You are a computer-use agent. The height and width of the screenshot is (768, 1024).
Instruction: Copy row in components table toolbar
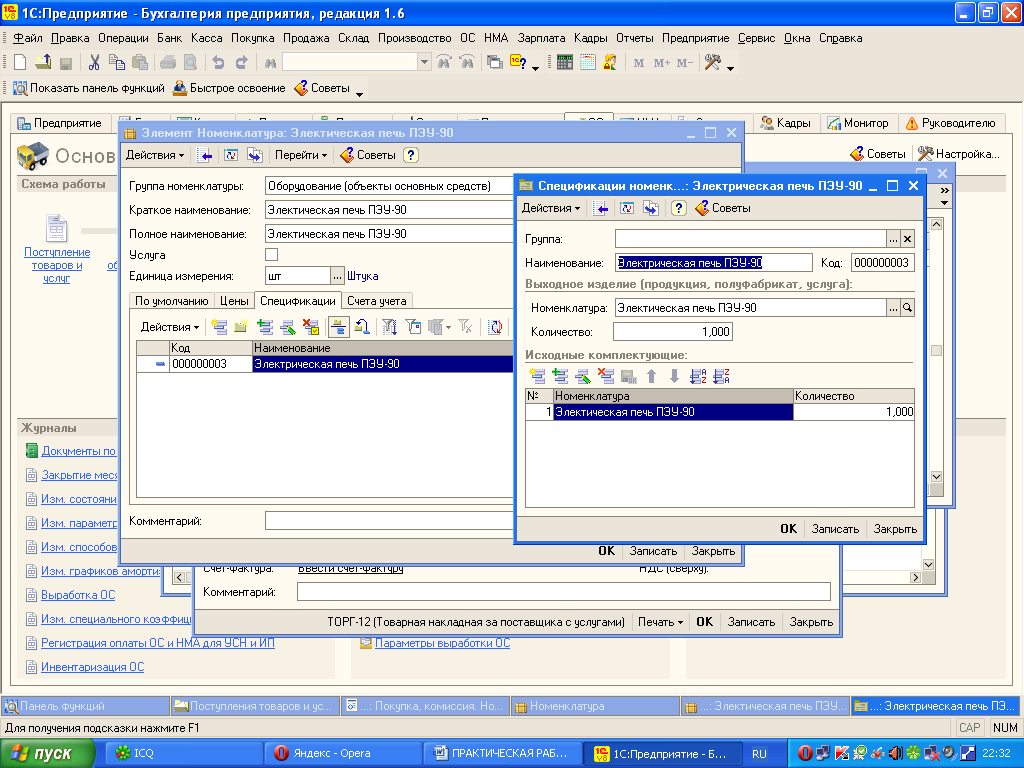tap(560, 376)
